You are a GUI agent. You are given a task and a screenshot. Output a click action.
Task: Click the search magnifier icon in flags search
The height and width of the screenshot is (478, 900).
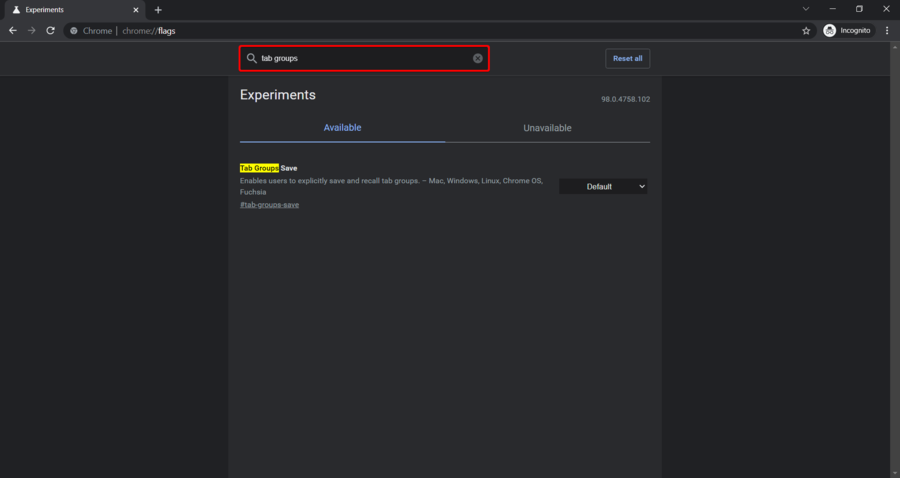pos(251,59)
